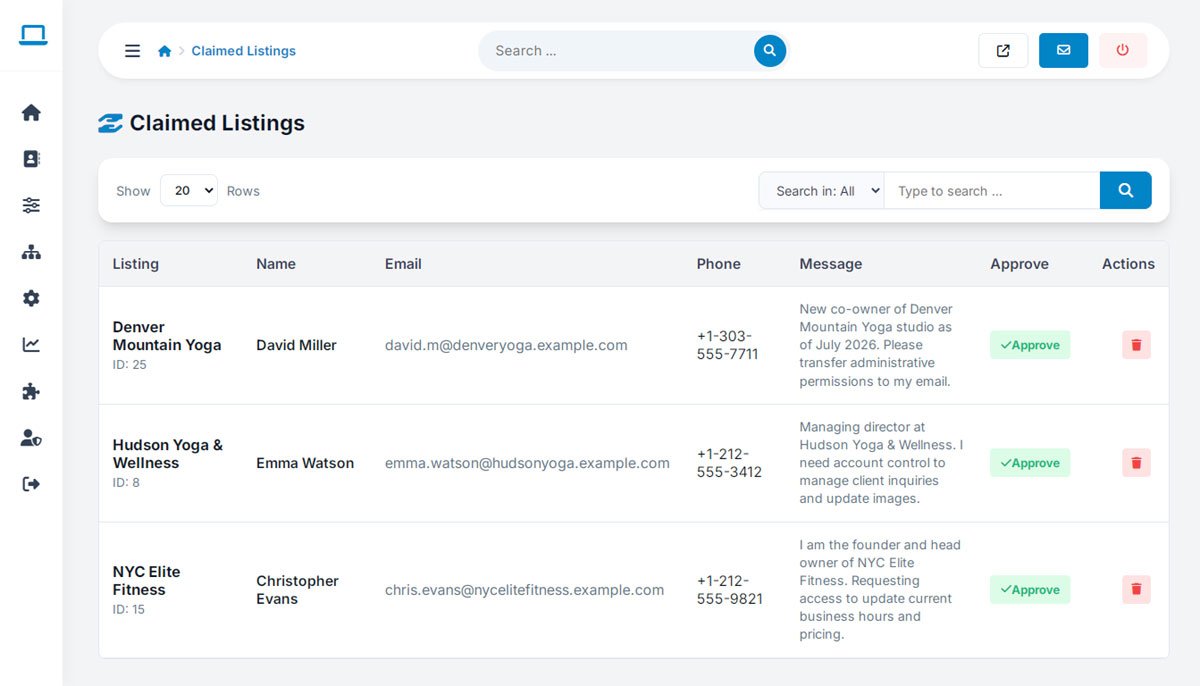Delete the Denver Mountain Yoga claim

[1136, 345]
